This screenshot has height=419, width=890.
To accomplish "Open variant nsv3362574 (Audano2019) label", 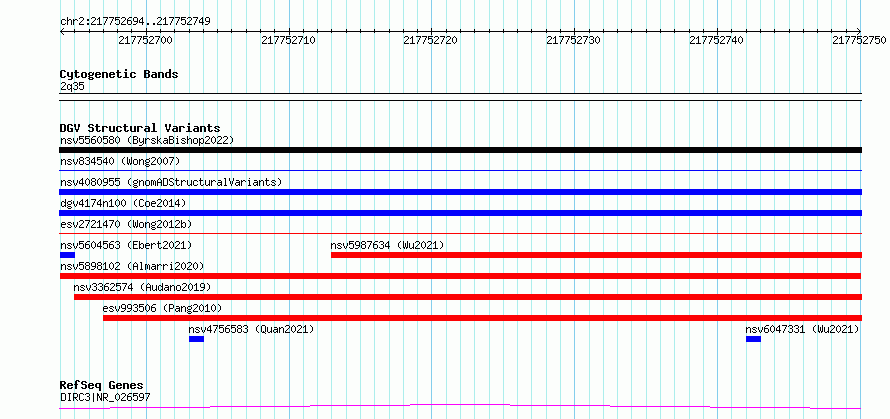I will 142,287.
